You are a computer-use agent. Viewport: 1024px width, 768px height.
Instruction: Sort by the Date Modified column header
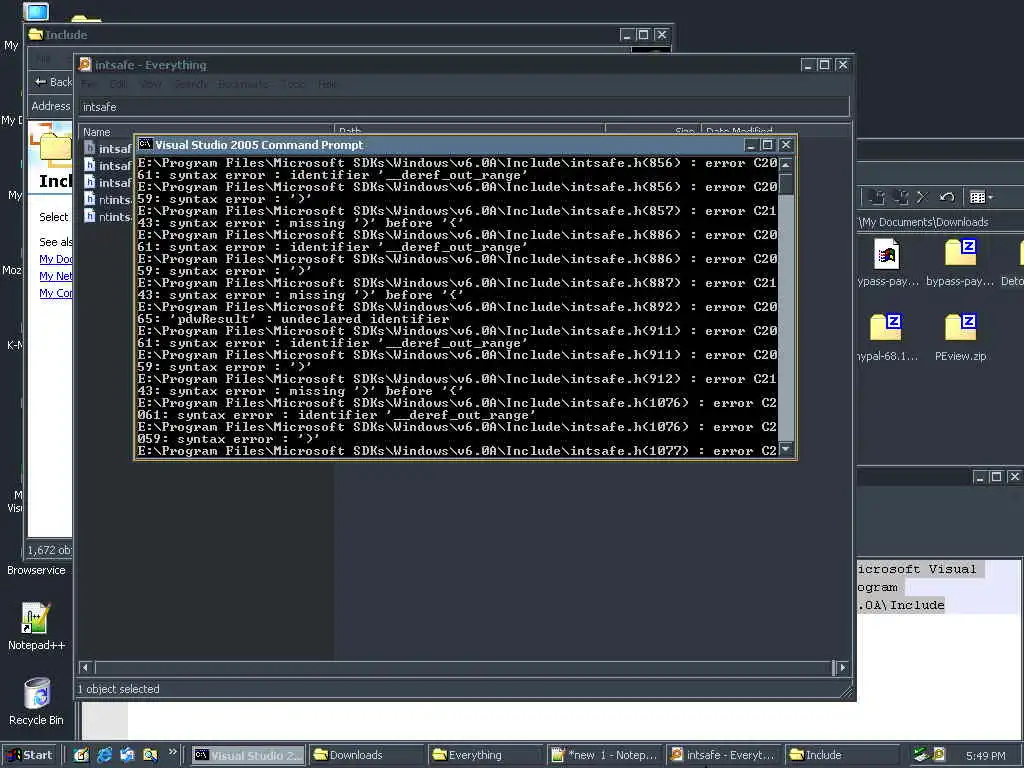coord(776,131)
